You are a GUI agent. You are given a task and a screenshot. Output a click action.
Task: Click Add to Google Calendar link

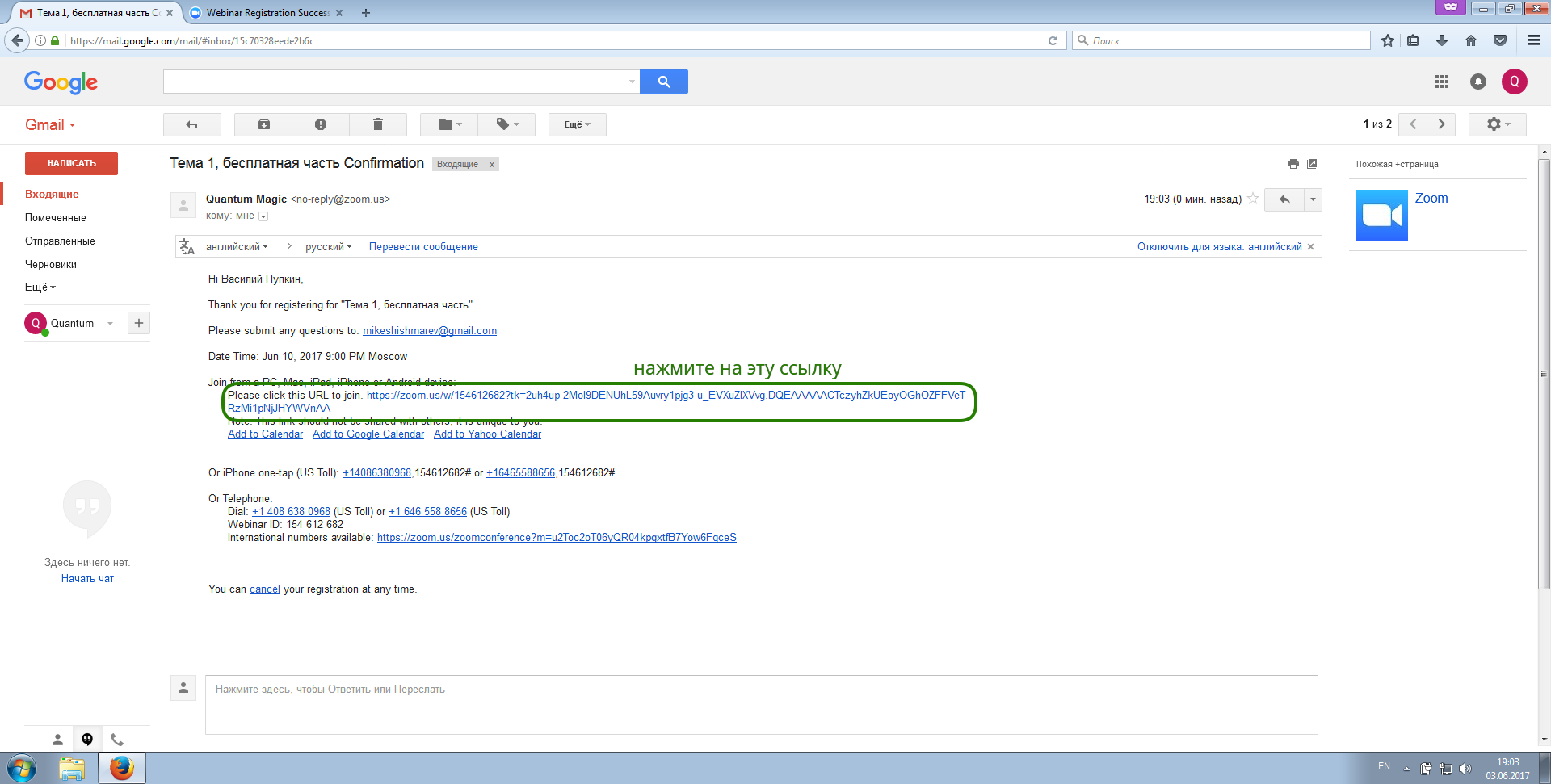coord(368,434)
